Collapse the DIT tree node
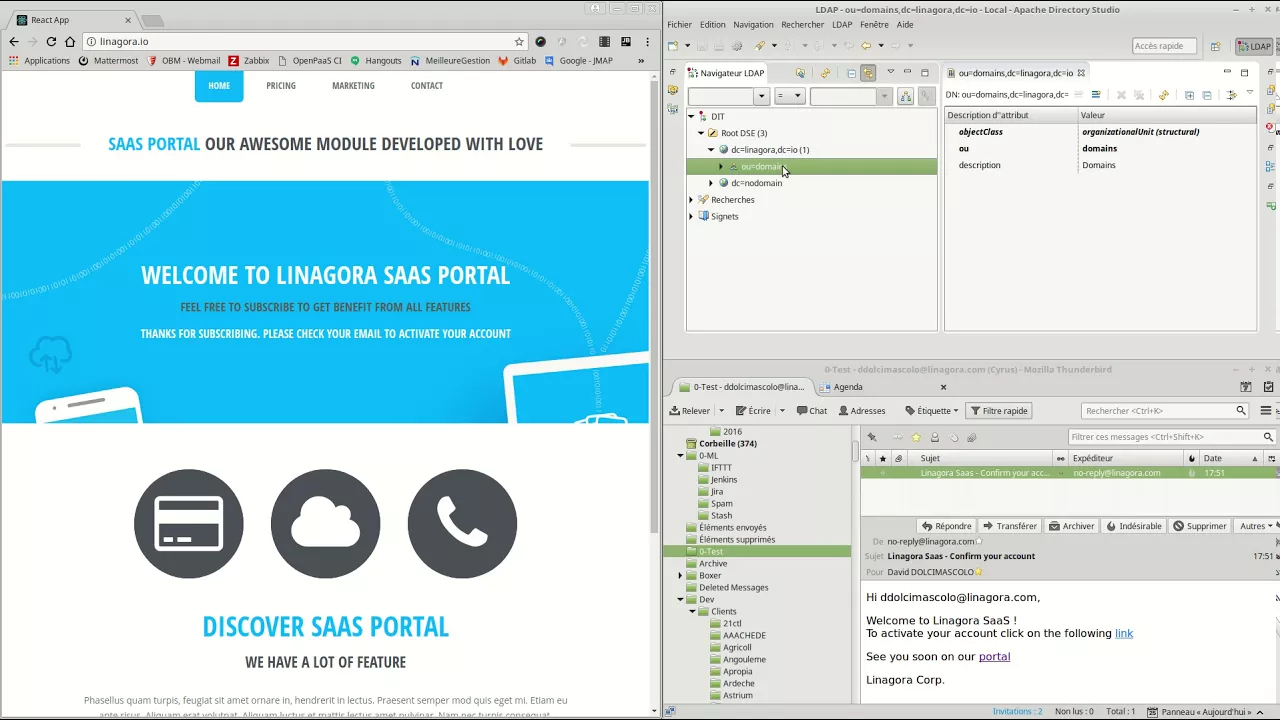1280x720 pixels. 691,117
